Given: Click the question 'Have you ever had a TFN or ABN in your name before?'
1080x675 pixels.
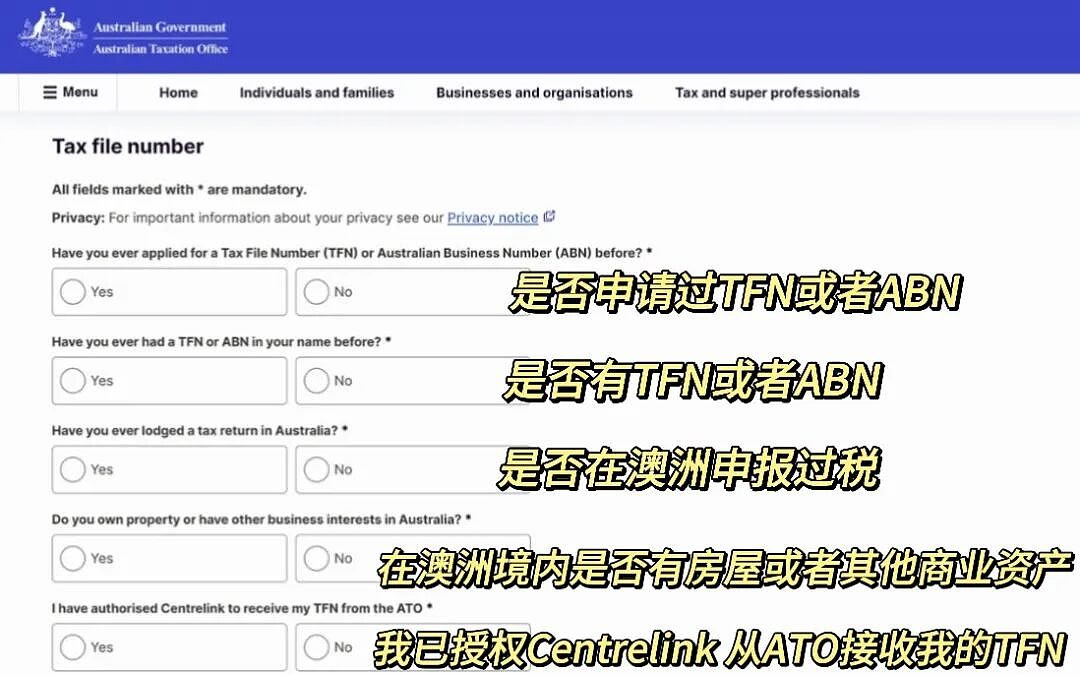Looking at the screenshot, I should pyautogui.click(x=222, y=342).
